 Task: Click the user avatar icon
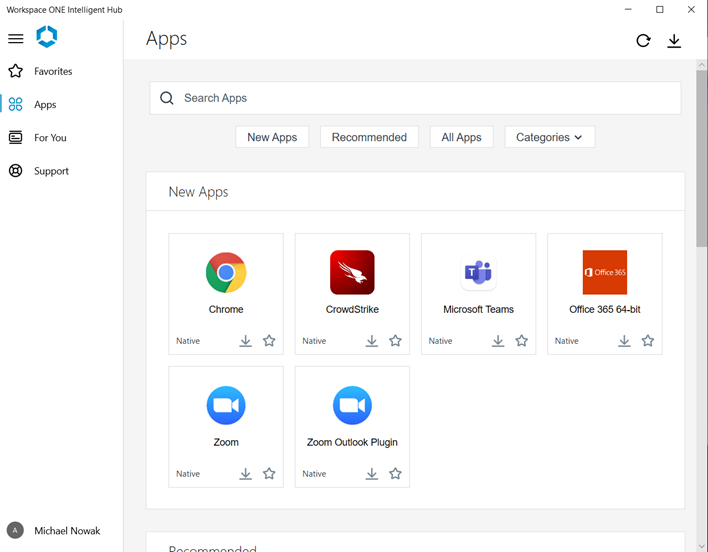point(15,530)
